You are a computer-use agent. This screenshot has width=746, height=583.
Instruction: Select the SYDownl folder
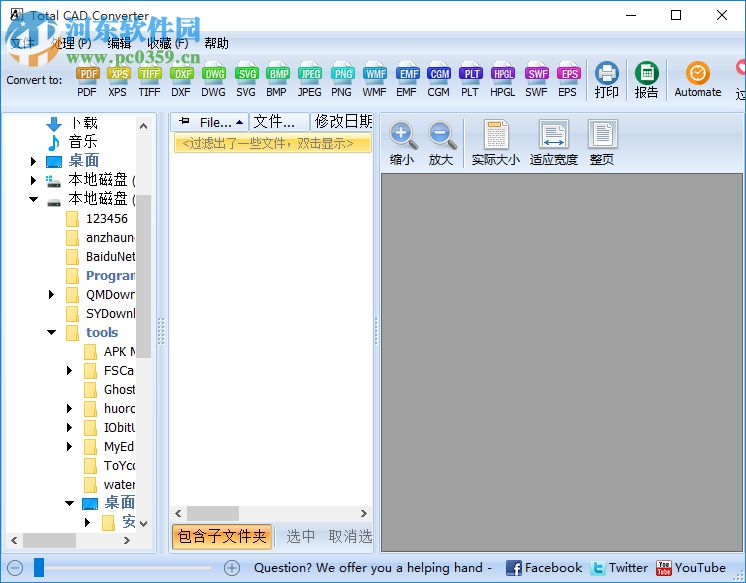tap(101, 314)
